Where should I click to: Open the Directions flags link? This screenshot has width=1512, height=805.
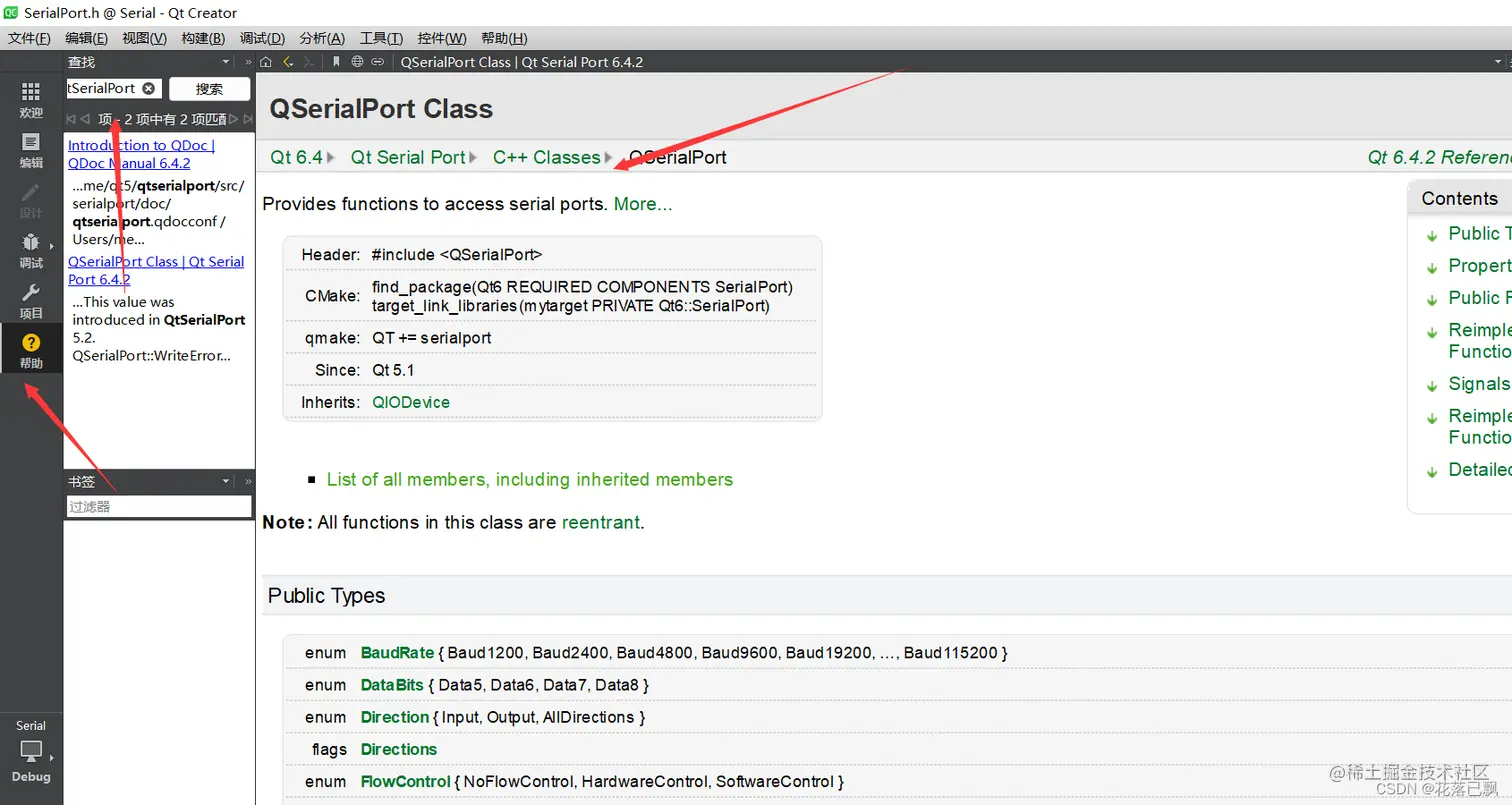pyautogui.click(x=399, y=749)
